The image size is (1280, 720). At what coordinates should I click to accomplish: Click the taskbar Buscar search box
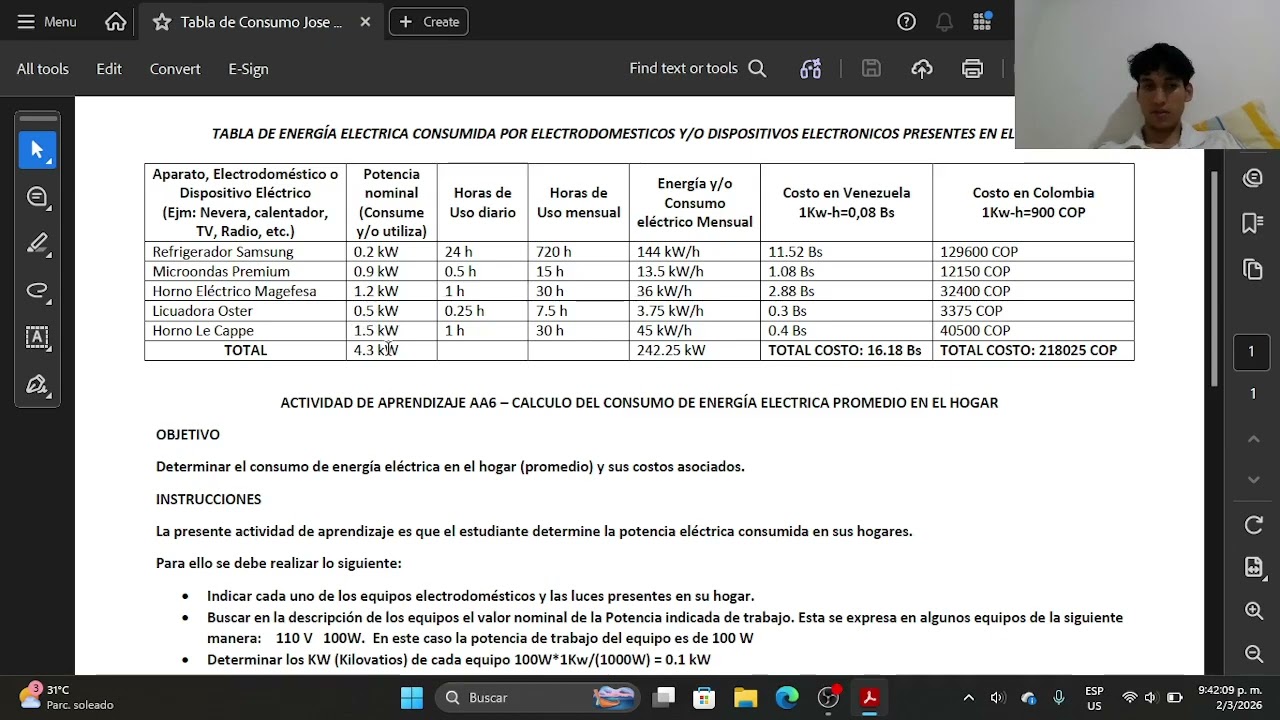click(x=538, y=698)
